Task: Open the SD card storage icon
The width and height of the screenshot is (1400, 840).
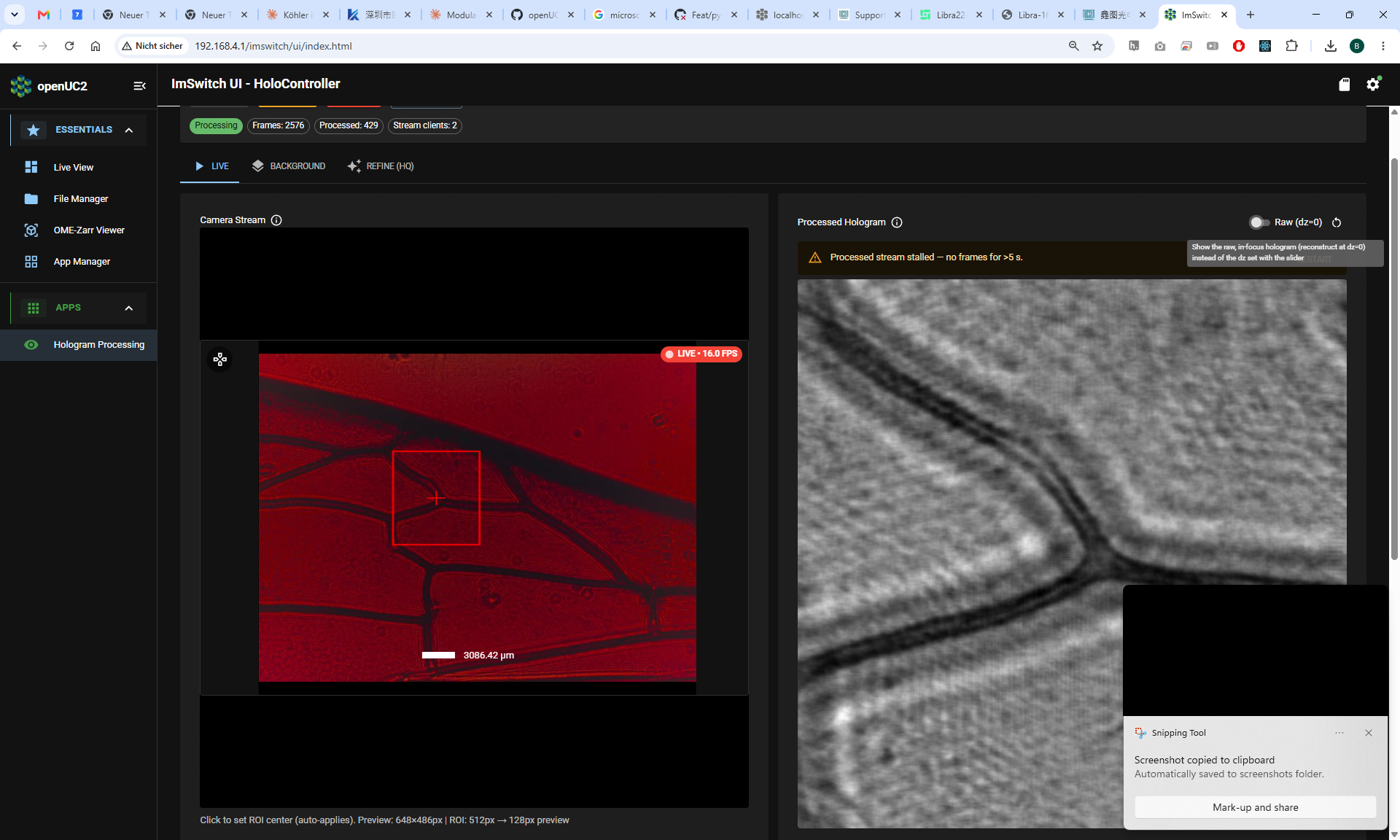Action: pyautogui.click(x=1345, y=85)
